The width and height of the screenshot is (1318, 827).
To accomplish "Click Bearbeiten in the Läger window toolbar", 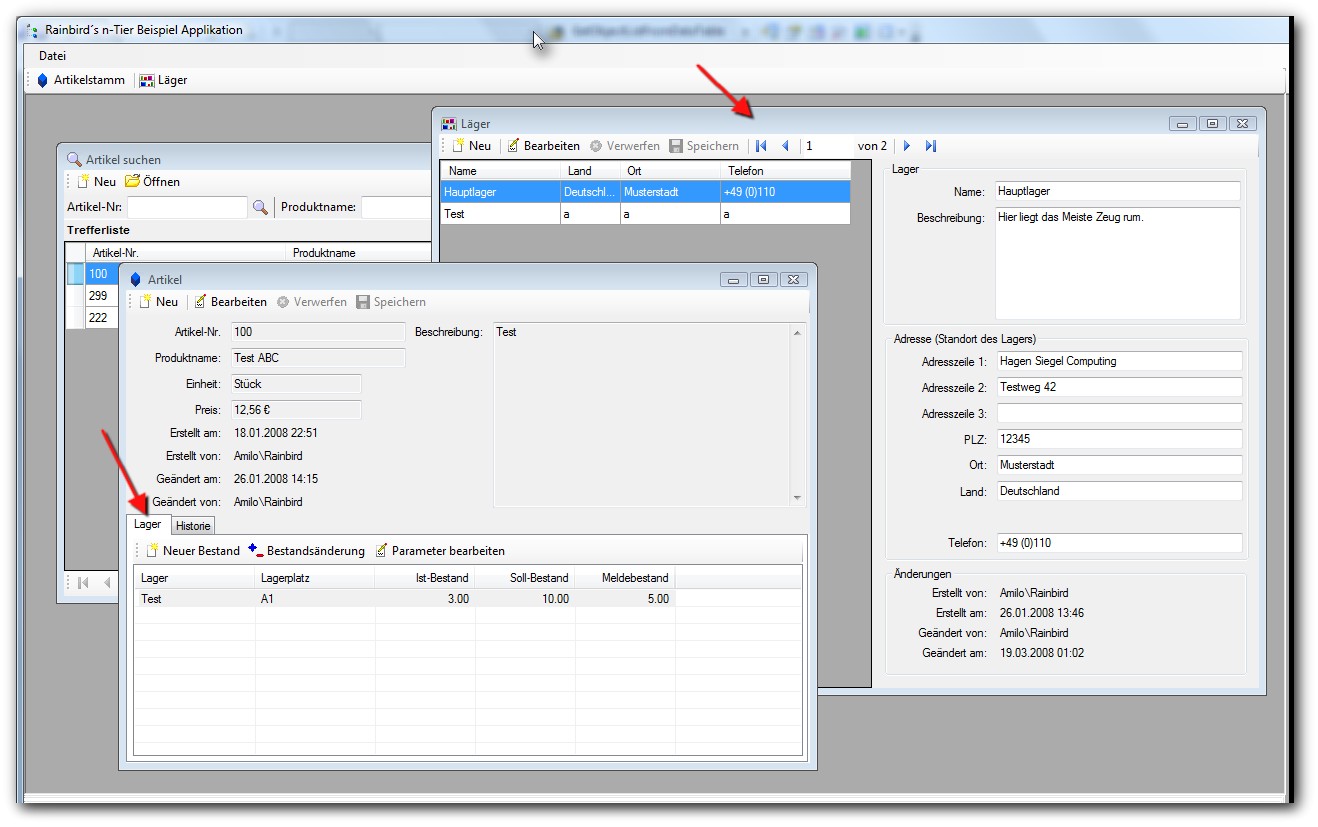I will [x=543, y=146].
